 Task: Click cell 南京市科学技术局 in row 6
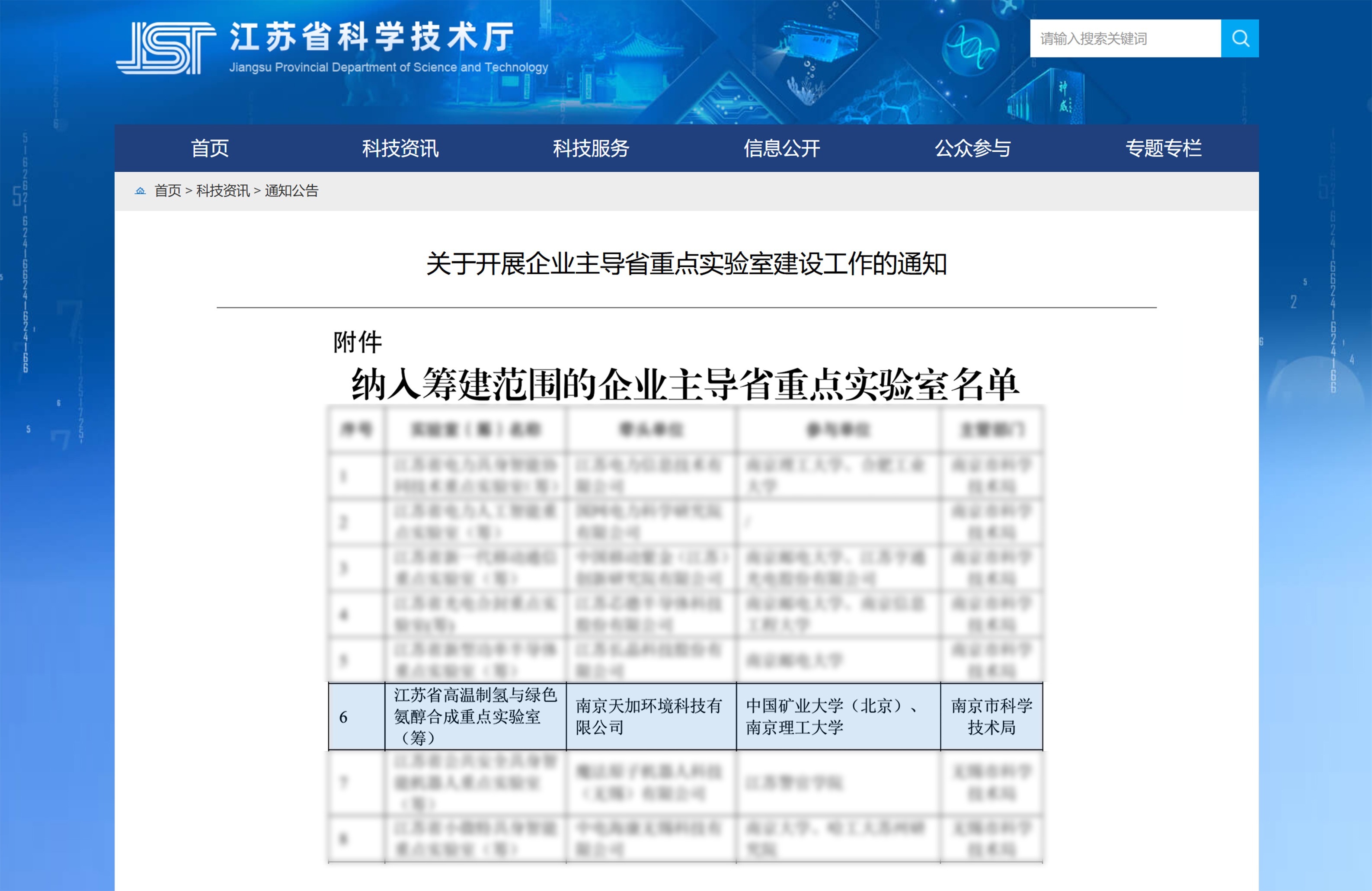click(991, 717)
